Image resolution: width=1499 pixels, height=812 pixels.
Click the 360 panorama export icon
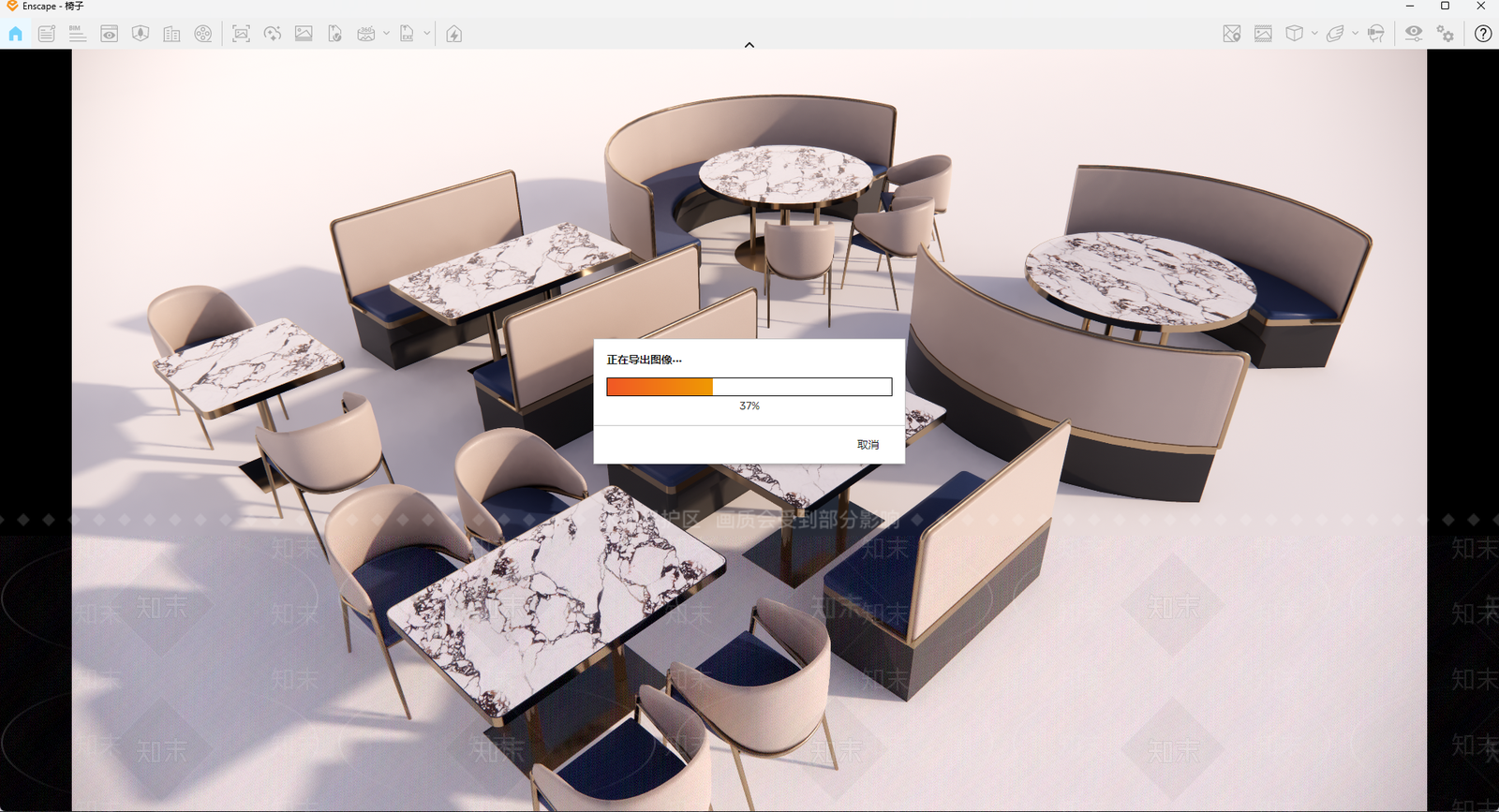coord(366,34)
